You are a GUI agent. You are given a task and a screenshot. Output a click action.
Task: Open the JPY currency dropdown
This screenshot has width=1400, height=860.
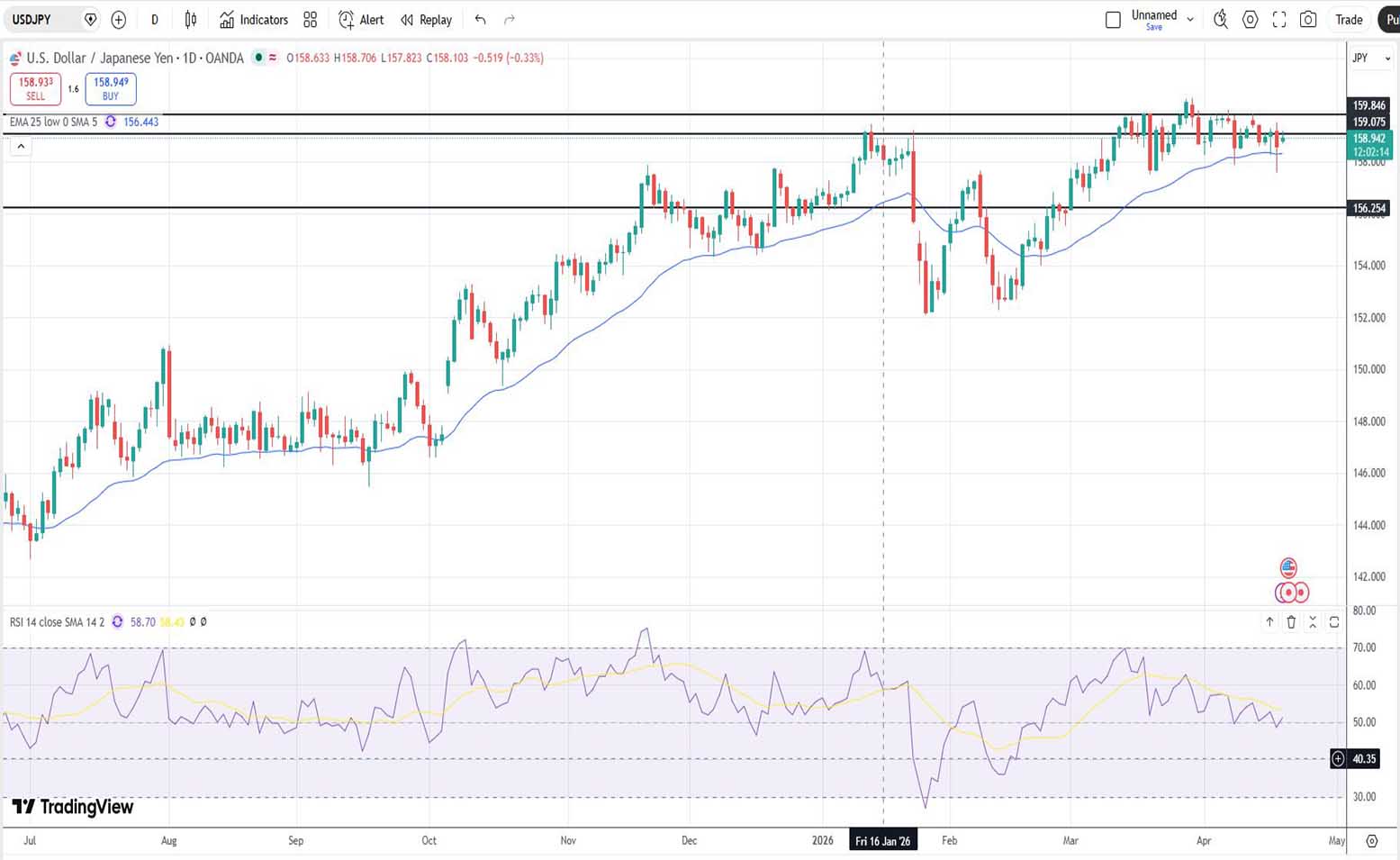[x=1370, y=59]
